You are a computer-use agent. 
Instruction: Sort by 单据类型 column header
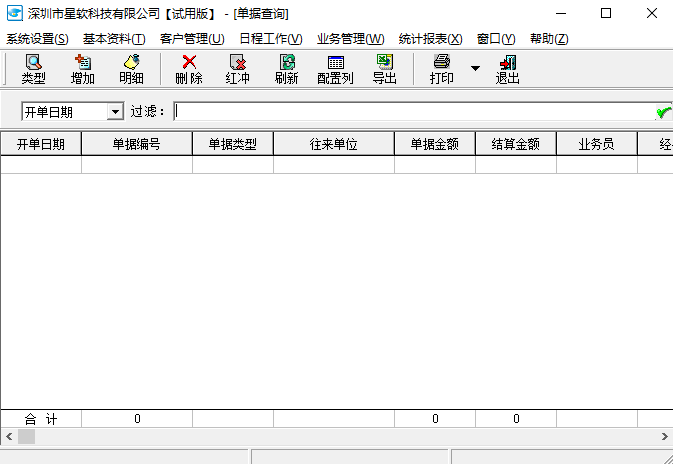[233, 144]
